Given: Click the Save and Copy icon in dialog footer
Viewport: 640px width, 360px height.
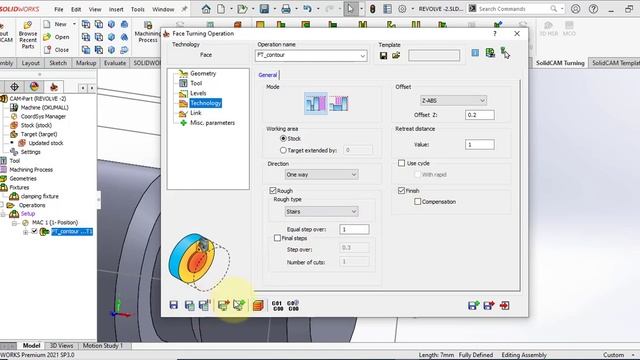Looking at the screenshot, I should (189, 305).
